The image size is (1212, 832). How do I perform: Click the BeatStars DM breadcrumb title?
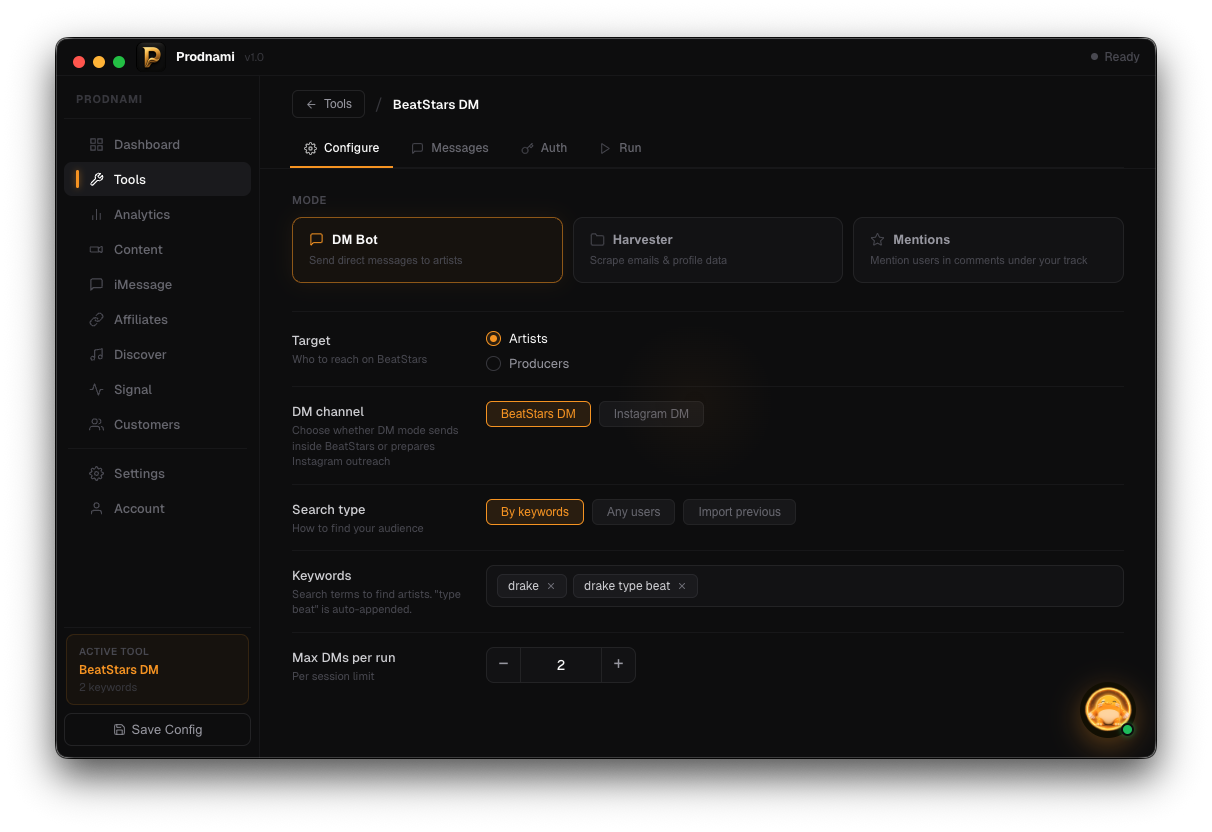point(436,105)
